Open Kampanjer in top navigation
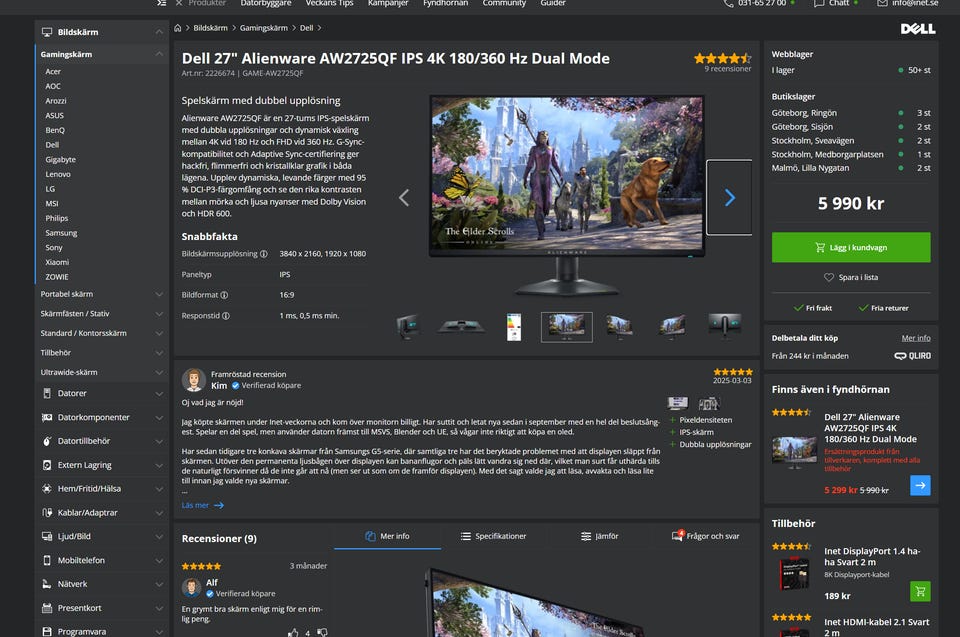This screenshot has height=637, width=960. pos(388,3)
